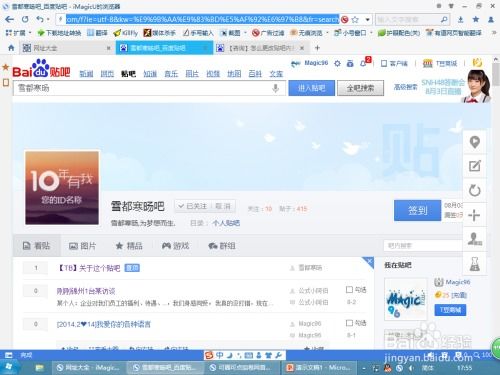Open the 已关注 followed dropdown
The image size is (500, 375).
tap(192, 206)
